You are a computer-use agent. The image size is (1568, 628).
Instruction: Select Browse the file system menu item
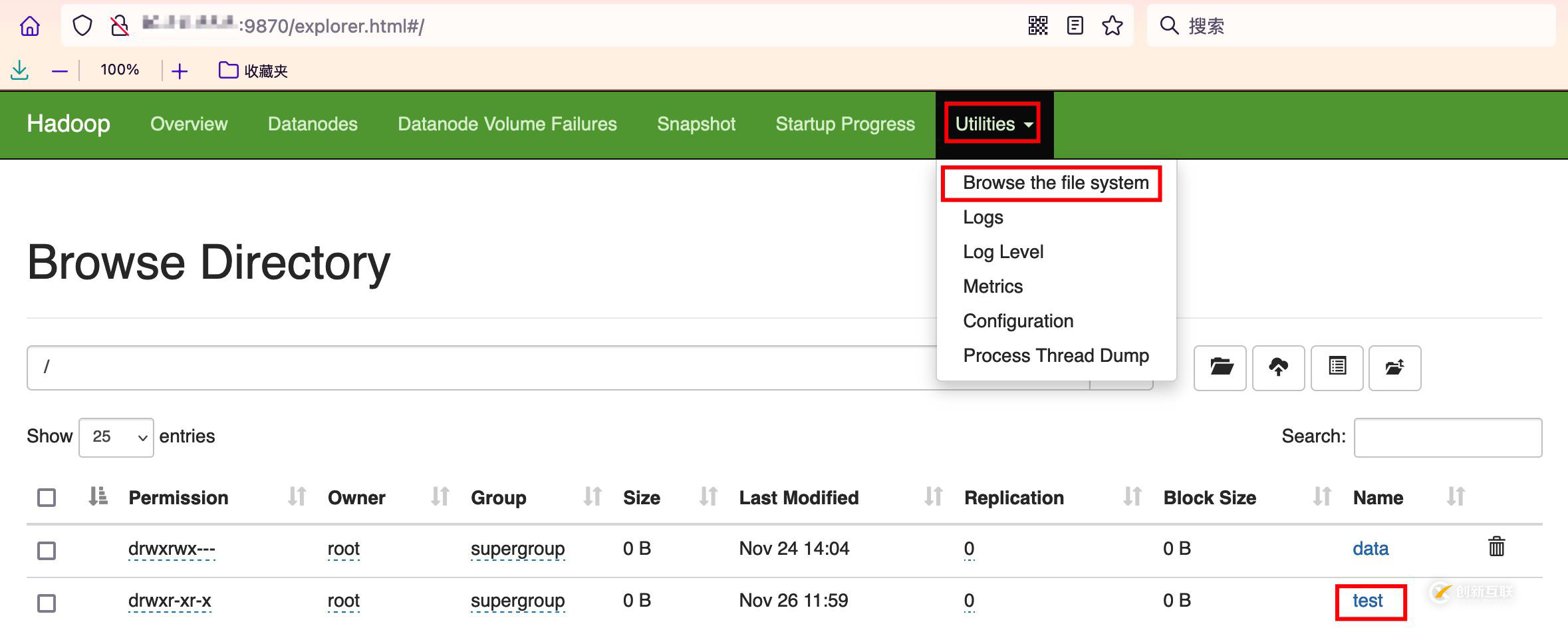[x=1055, y=183]
